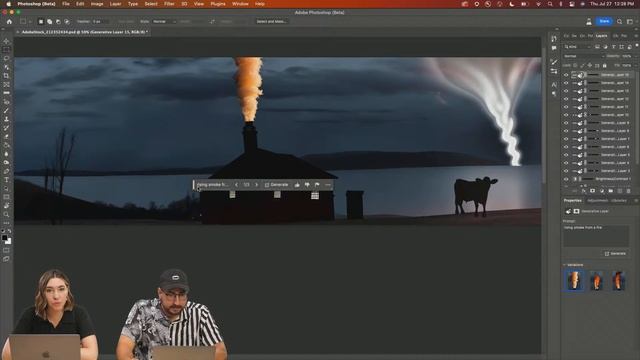640x360 pixels.
Task: Hide Generative Layer 12 with its eye icon
Action: coord(566,99)
